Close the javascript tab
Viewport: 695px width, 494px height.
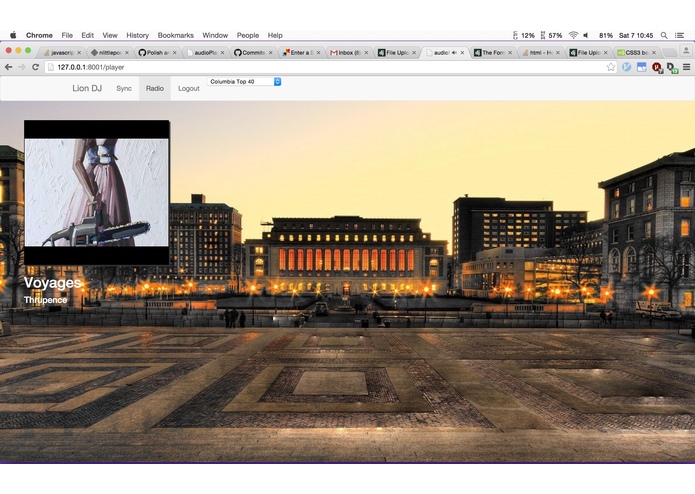(79, 52)
